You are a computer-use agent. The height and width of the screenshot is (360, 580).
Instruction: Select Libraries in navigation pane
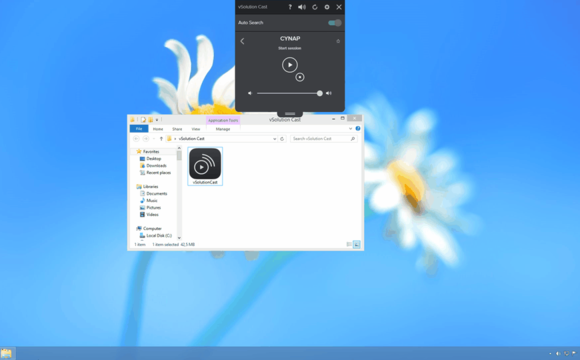tap(150, 186)
